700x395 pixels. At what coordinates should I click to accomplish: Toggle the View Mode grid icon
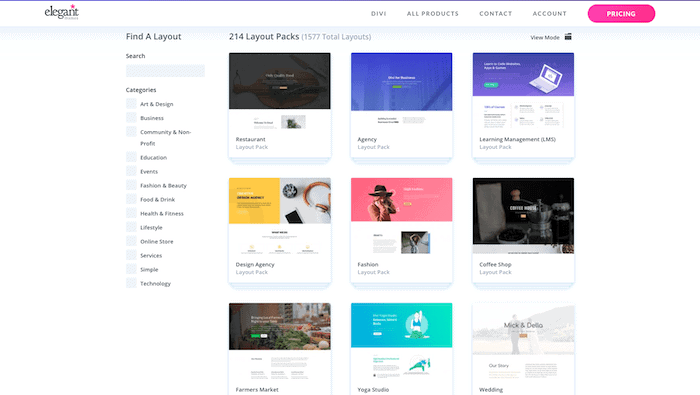568,37
